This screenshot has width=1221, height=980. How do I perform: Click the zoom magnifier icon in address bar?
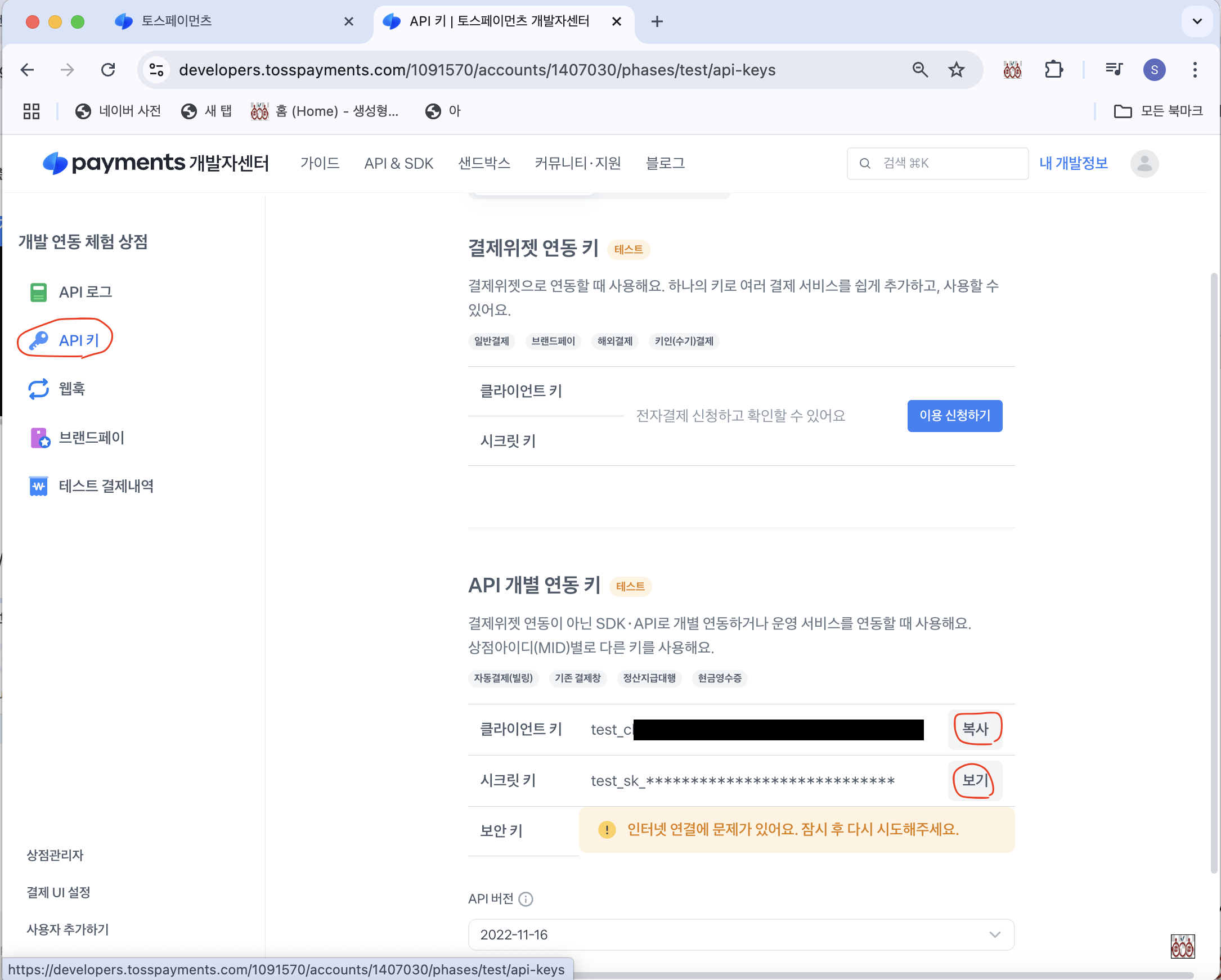click(921, 70)
